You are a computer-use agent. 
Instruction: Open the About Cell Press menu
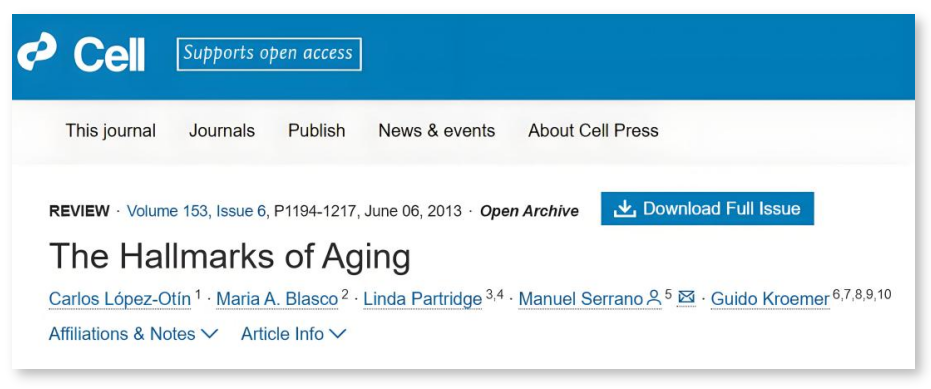[593, 131]
